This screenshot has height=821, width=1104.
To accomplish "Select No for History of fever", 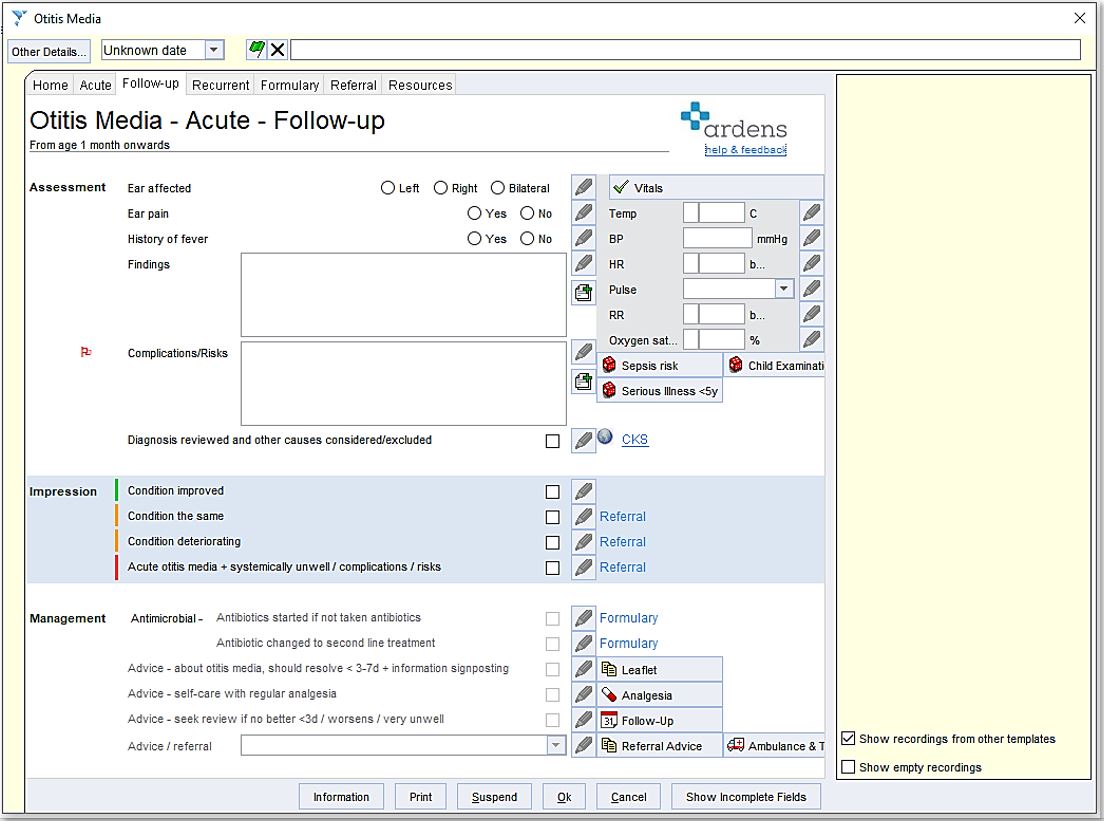I will [527, 239].
